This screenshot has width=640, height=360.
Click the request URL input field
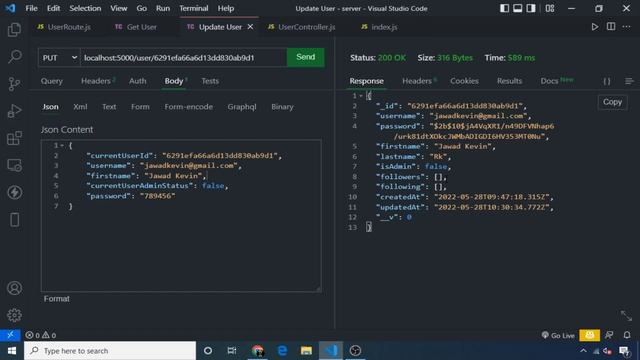184,58
